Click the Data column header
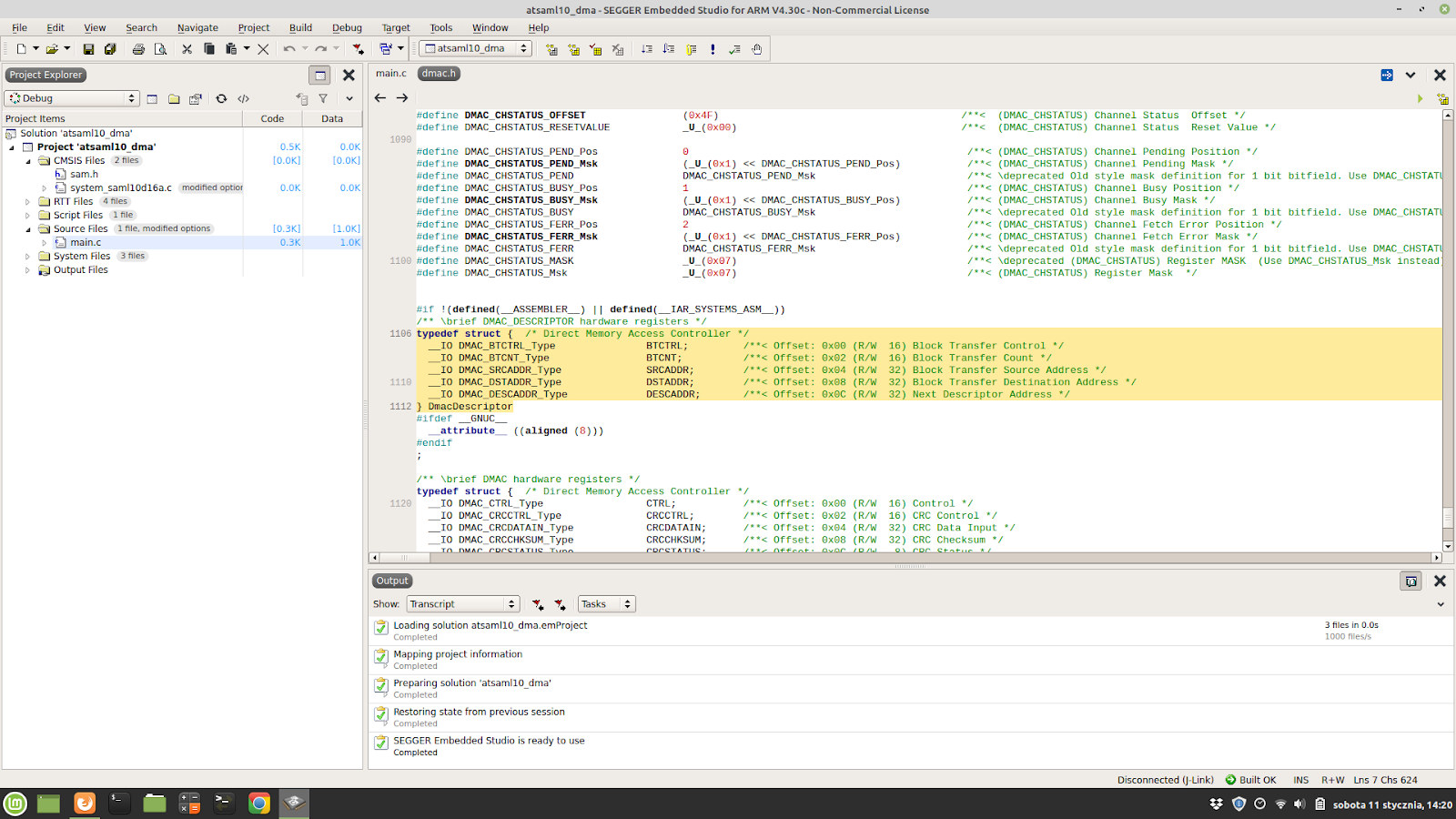This screenshot has width=1456, height=819. (x=332, y=118)
